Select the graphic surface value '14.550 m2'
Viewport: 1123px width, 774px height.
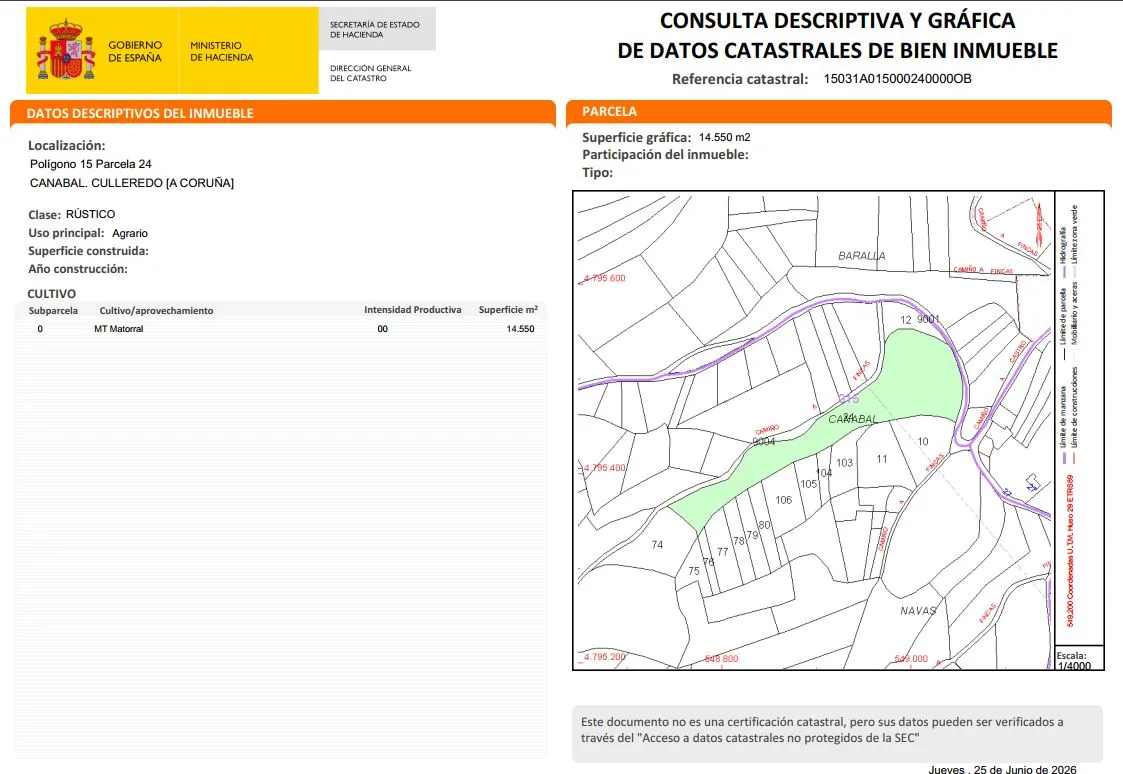tap(725, 137)
